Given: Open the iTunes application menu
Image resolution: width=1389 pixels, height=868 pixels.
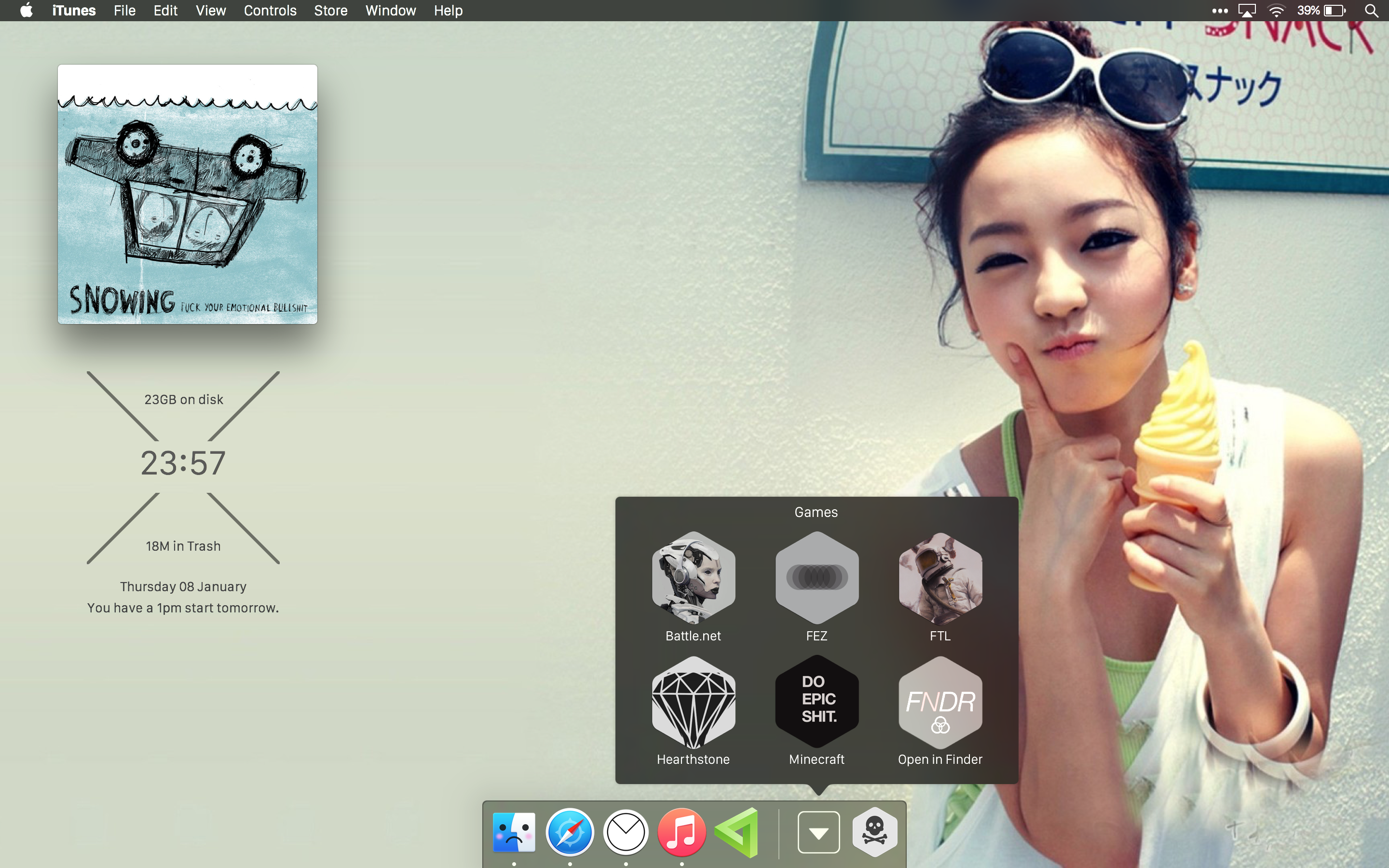Looking at the screenshot, I should coord(73,10).
